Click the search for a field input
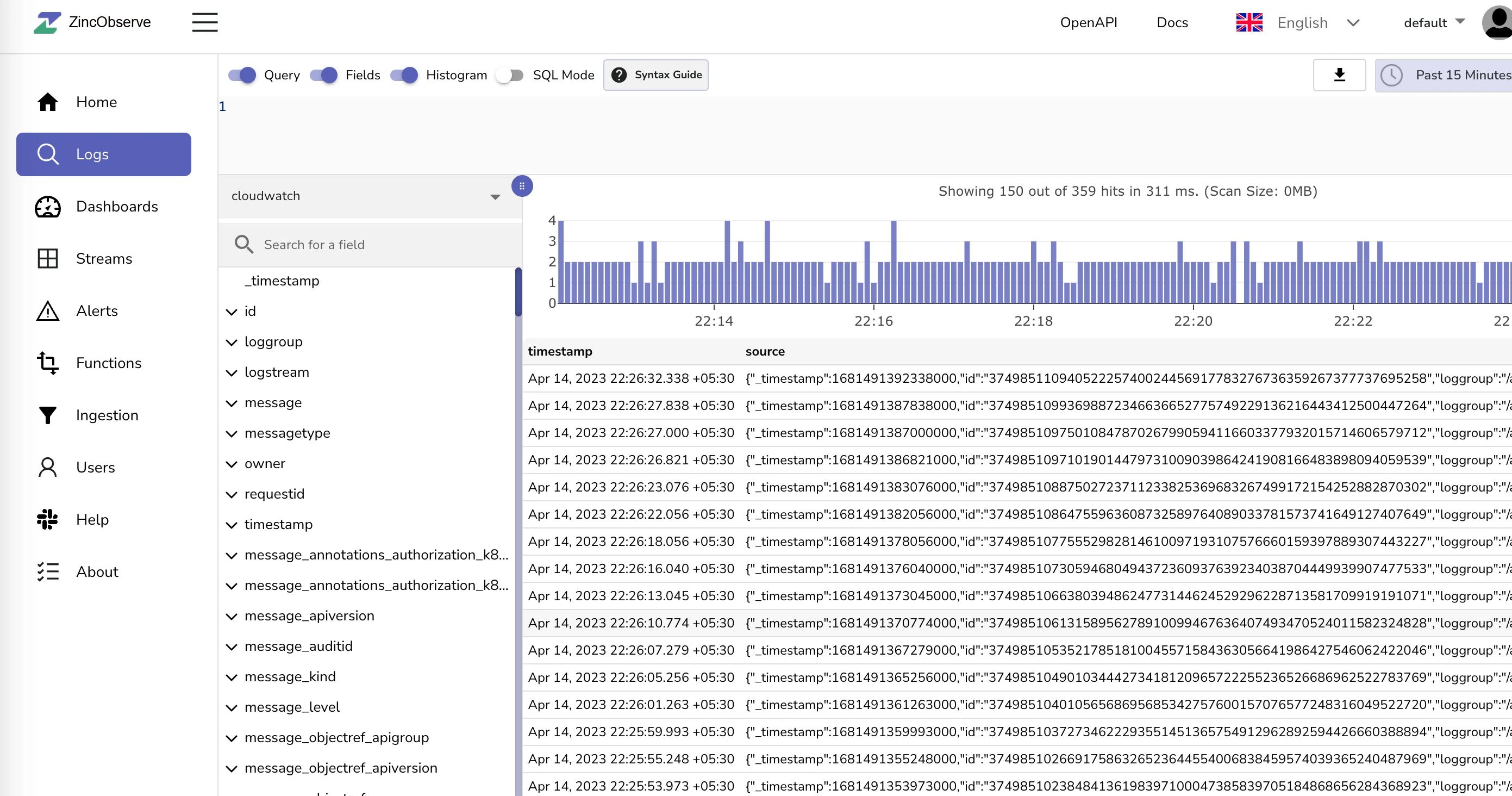 tap(376, 244)
